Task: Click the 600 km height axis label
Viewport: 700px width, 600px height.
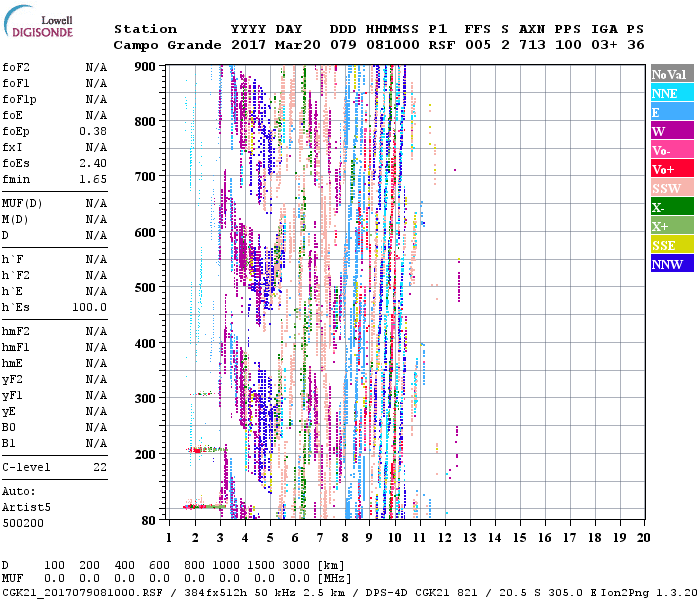Action: click(x=145, y=233)
